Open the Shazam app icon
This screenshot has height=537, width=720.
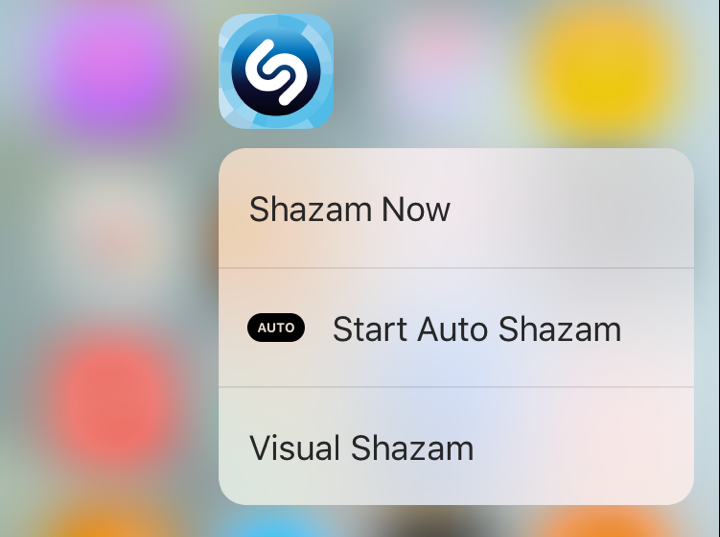(x=276, y=71)
